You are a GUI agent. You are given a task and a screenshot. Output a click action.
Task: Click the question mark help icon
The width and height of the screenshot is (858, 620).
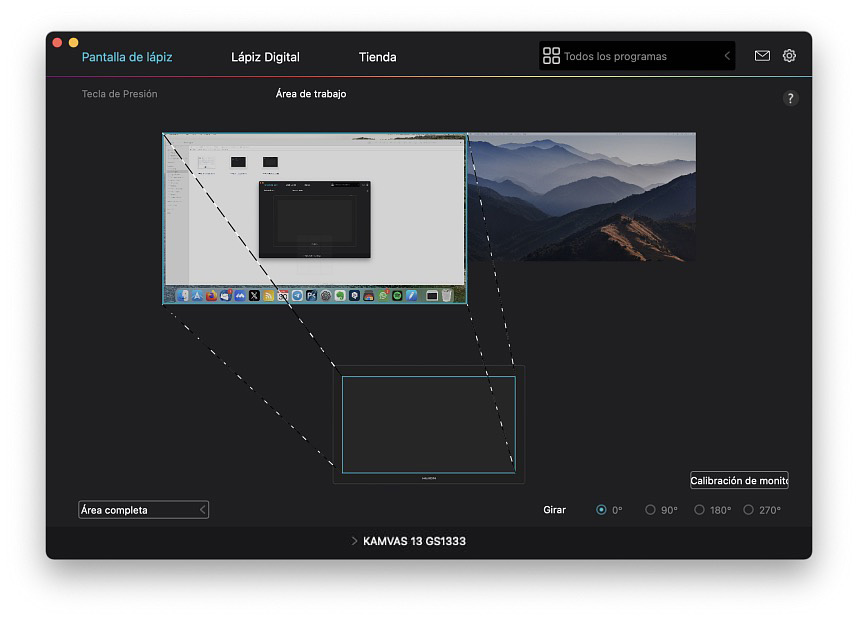[790, 98]
